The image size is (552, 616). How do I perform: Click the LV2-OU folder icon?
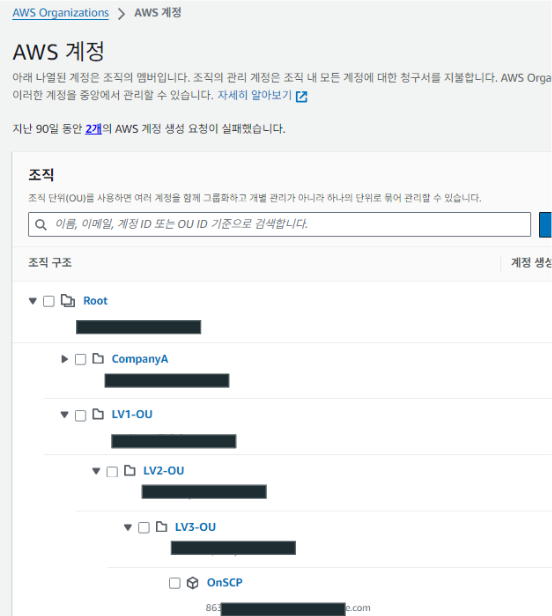[130, 470]
